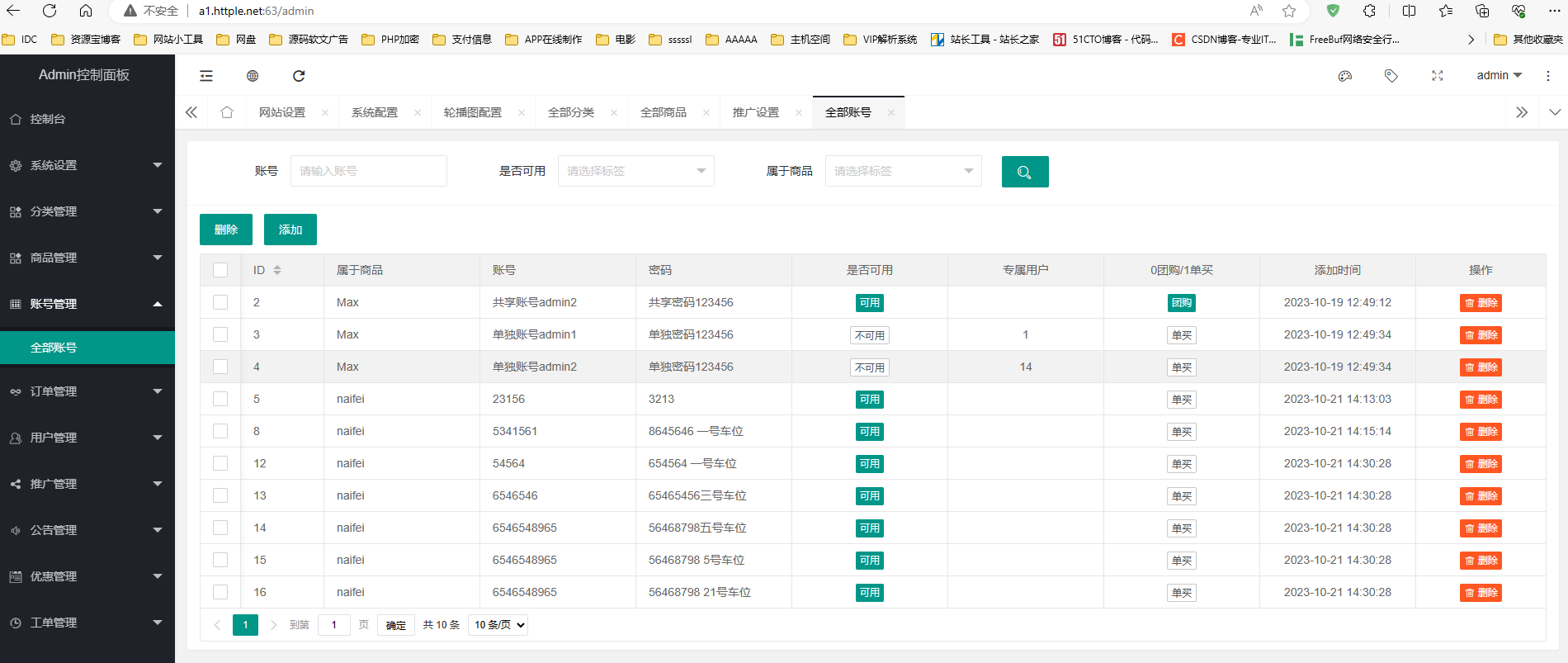
Task: Open browser favorites list icon
Action: click(x=1446, y=11)
